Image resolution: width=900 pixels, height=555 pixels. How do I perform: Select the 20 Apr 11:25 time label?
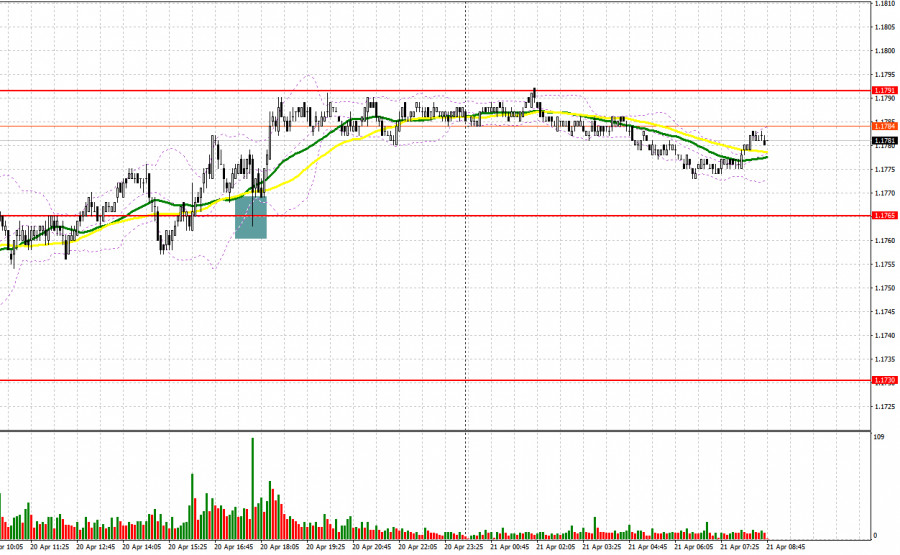pos(50,548)
